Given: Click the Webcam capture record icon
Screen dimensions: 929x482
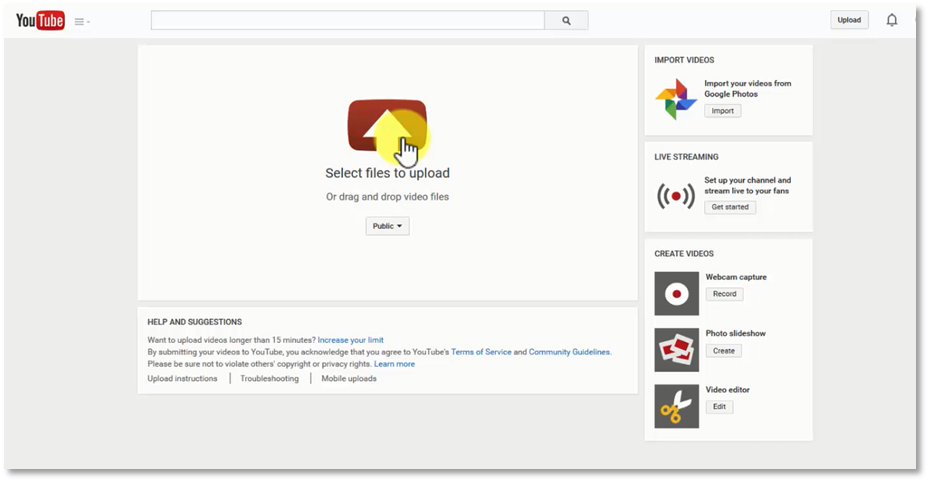Looking at the screenshot, I should click(x=677, y=294).
